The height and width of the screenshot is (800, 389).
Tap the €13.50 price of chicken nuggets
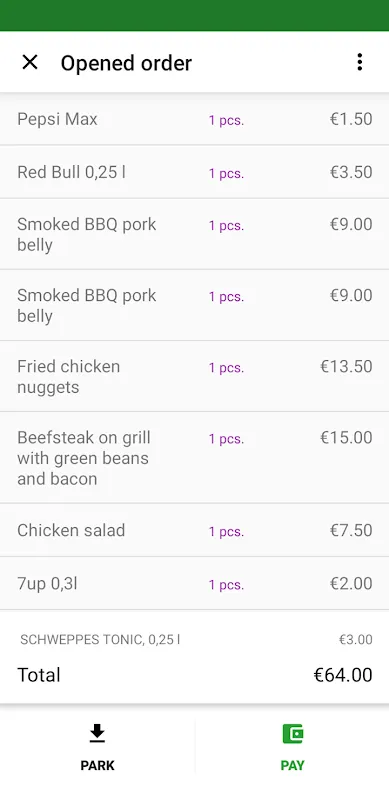coord(346,366)
